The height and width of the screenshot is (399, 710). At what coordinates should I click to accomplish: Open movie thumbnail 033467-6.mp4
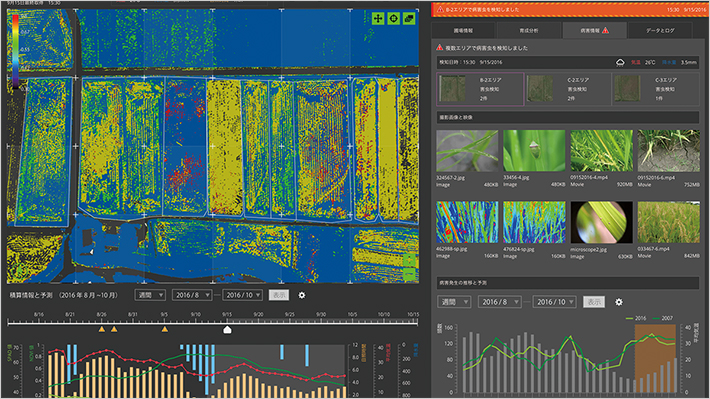click(668, 222)
